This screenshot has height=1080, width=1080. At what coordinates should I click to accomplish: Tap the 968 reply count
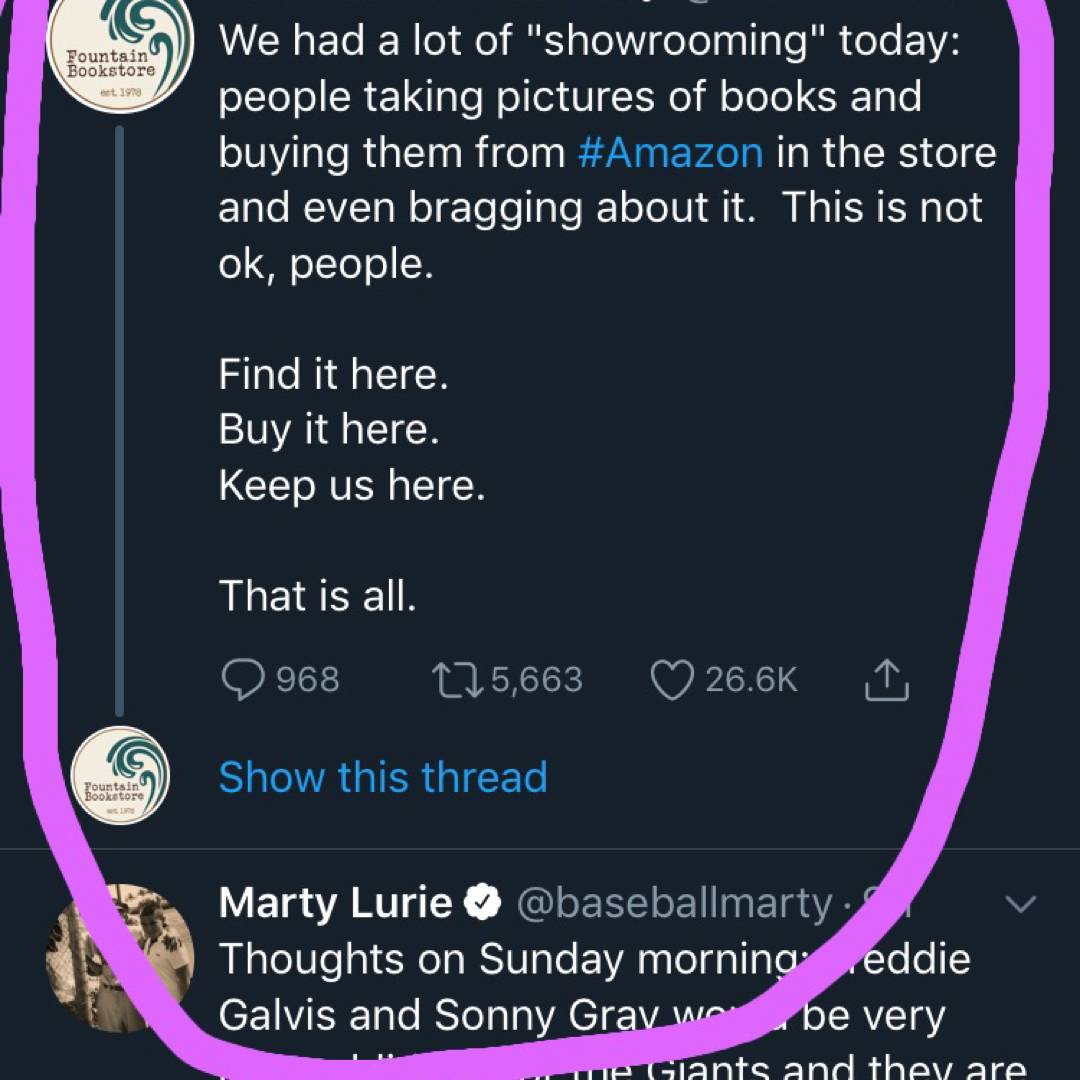click(x=307, y=680)
